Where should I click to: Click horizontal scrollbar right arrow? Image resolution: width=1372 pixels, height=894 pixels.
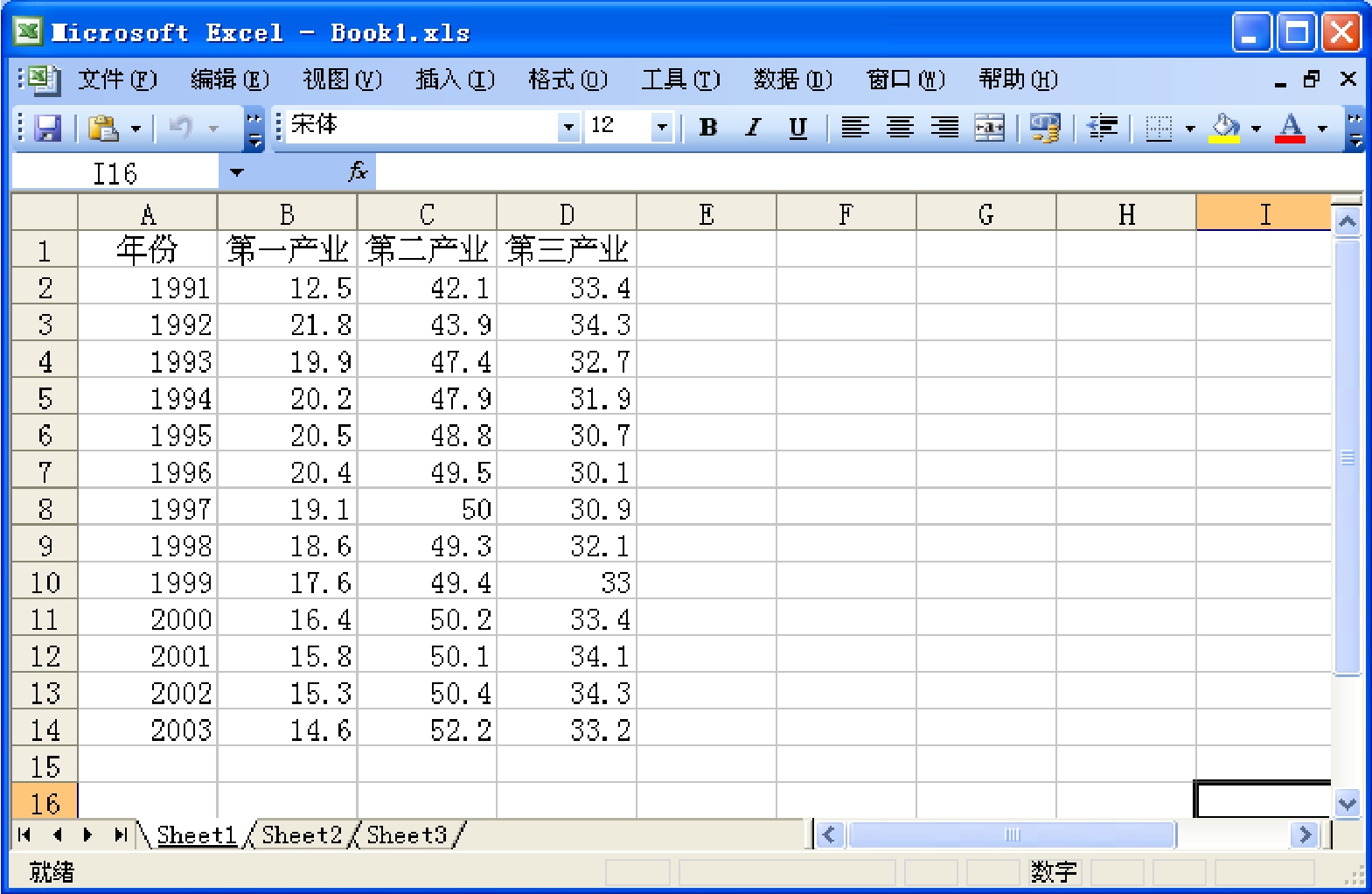point(1305,835)
